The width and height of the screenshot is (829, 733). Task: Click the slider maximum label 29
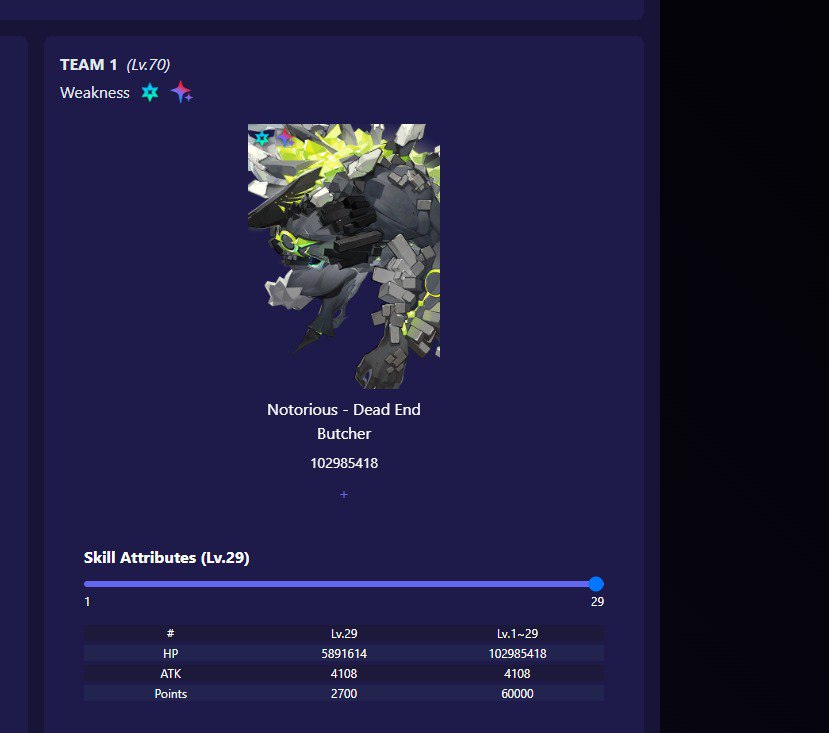(x=597, y=602)
